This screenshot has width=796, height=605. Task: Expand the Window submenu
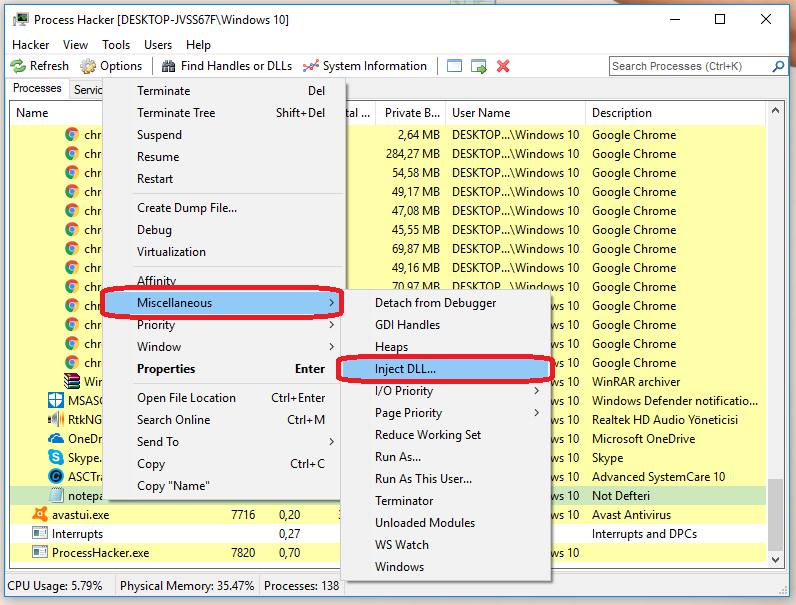point(224,347)
